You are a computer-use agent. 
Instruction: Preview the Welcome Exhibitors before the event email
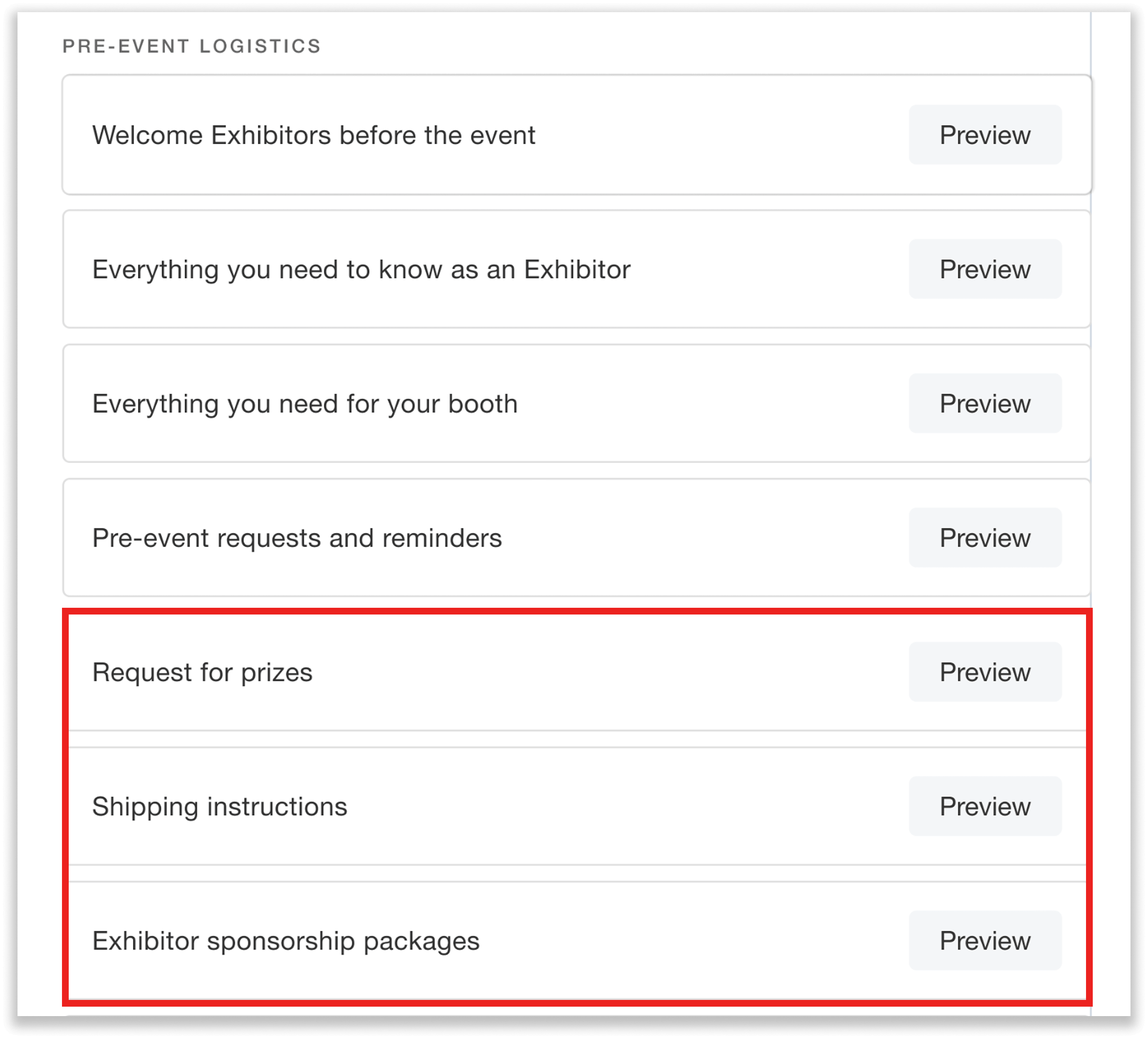coord(985,135)
